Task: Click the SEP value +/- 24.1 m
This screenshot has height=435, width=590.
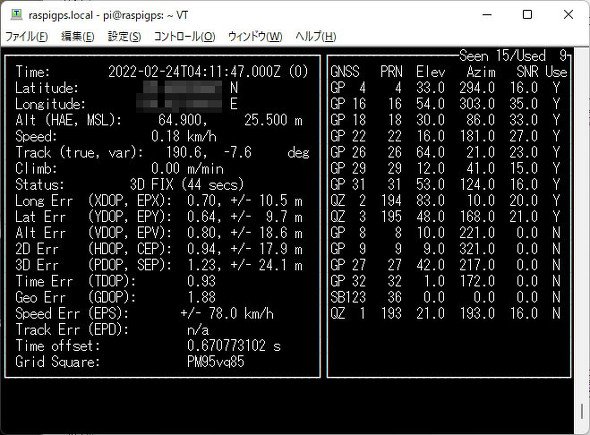Action: (266, 265)
